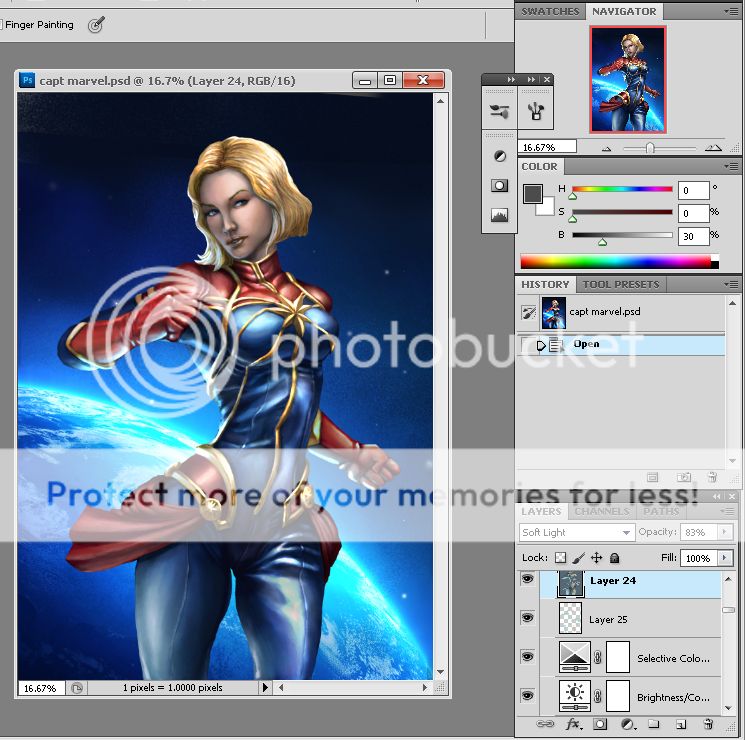Click the delete layer trash icon
The width and height of the screenshot is (745, 740).
click(708, 724)
